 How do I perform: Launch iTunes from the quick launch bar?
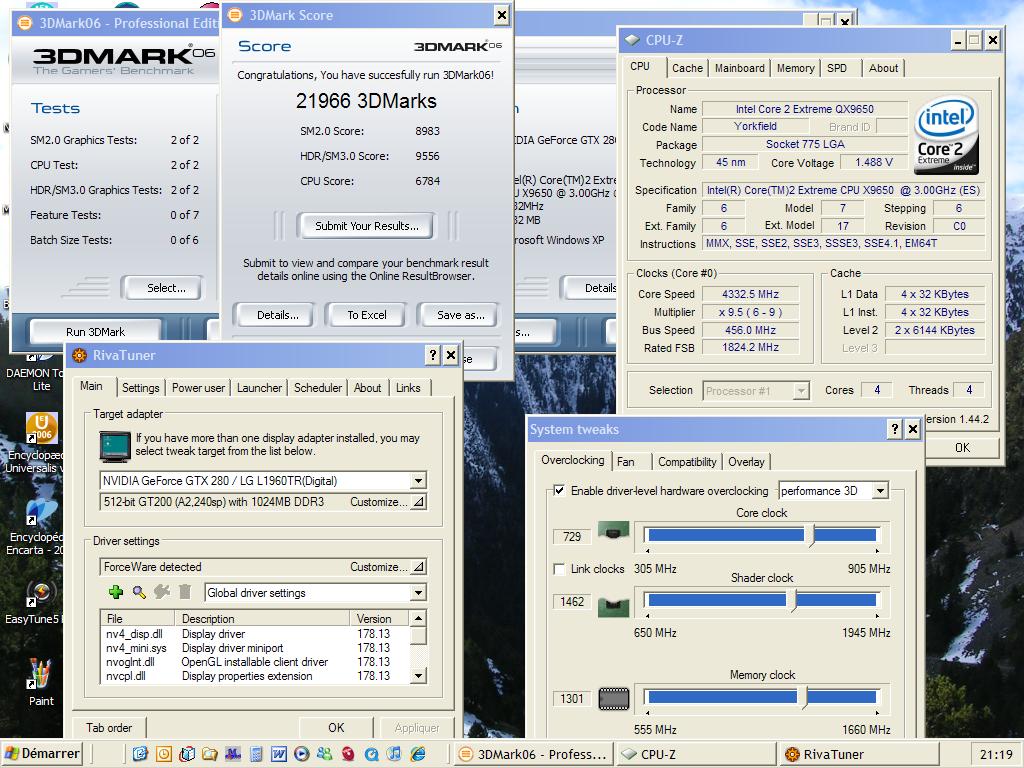tap(394, 754)
